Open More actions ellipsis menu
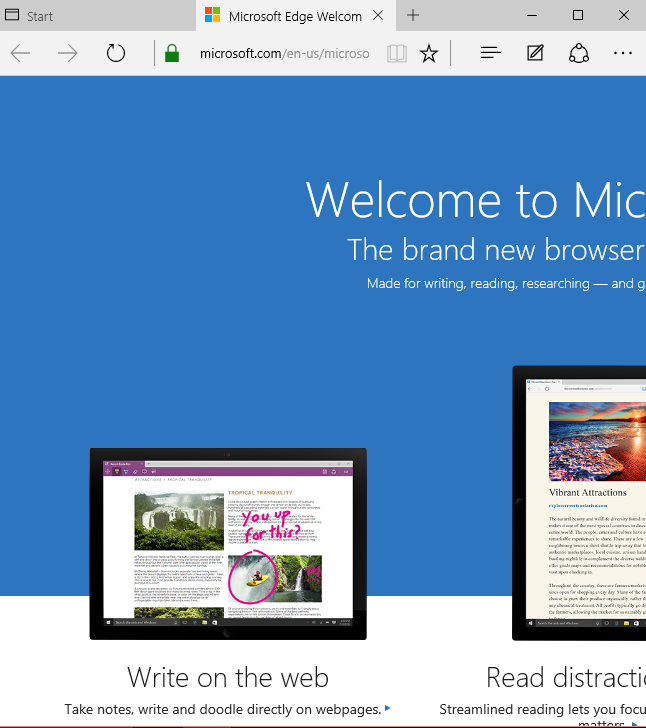646x728 pixels. pos(622,53)
